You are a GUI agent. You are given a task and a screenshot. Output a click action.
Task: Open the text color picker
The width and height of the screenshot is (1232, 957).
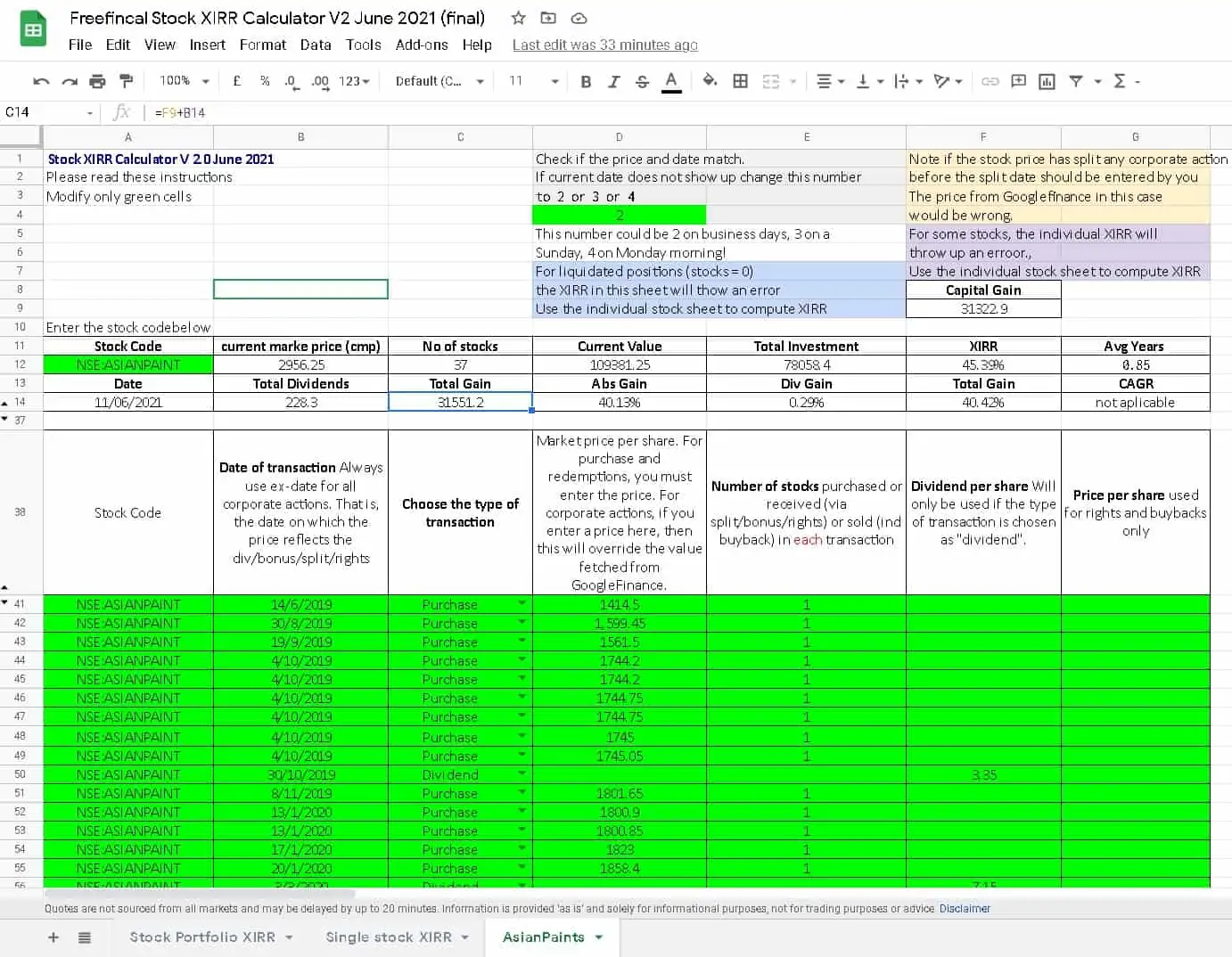671,81
